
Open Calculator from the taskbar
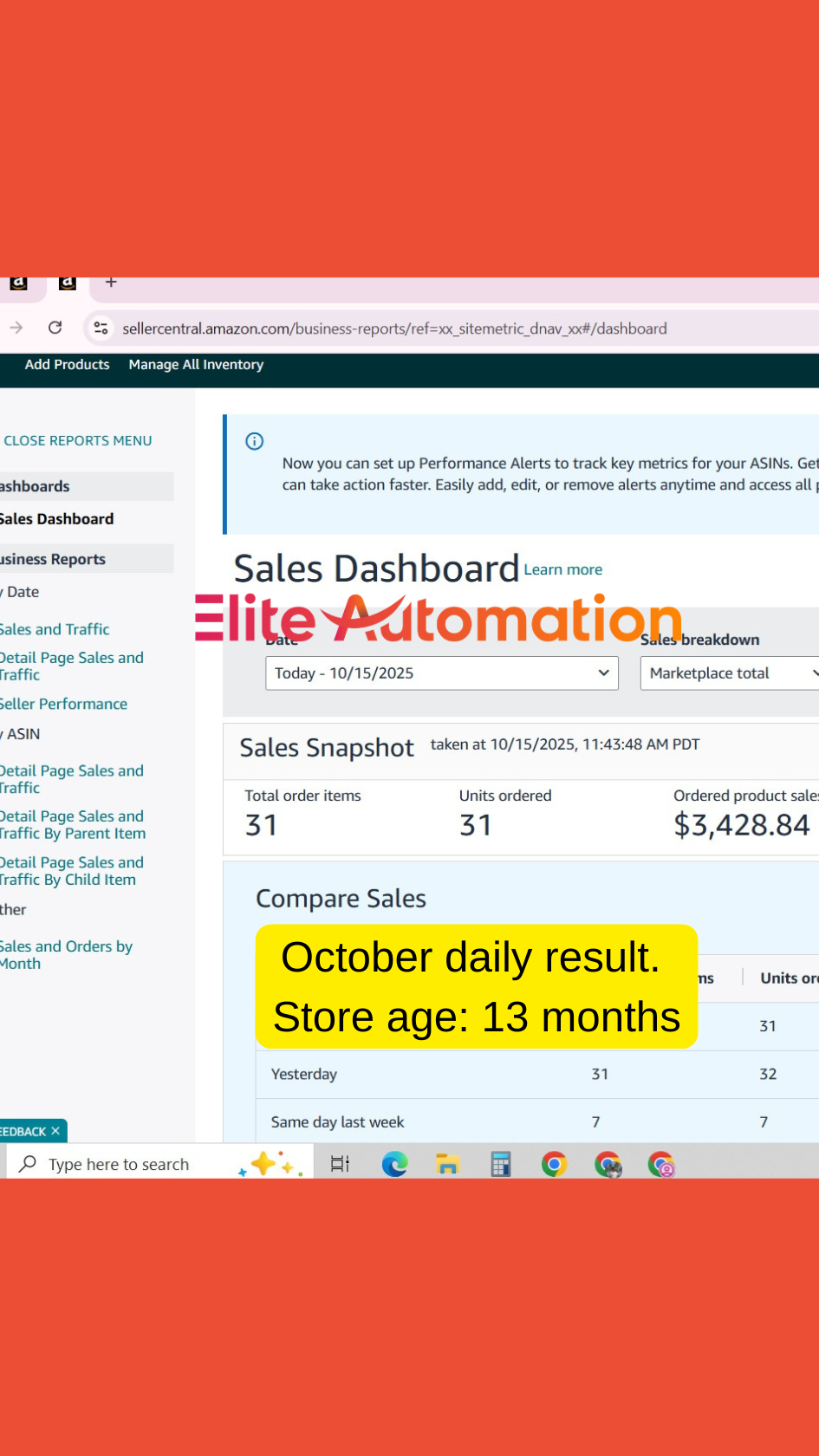[501, 1164]
